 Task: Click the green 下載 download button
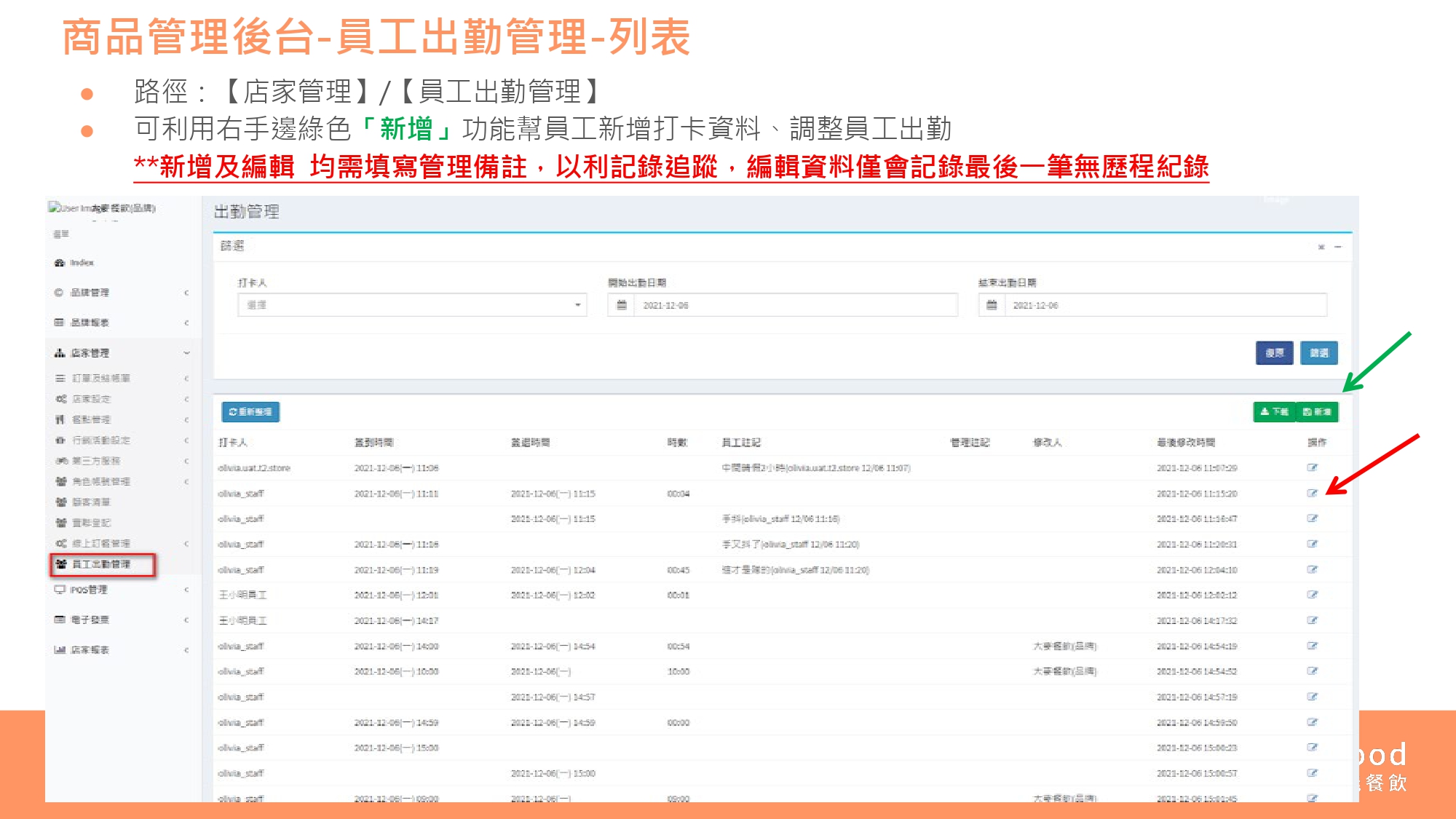1274,412
